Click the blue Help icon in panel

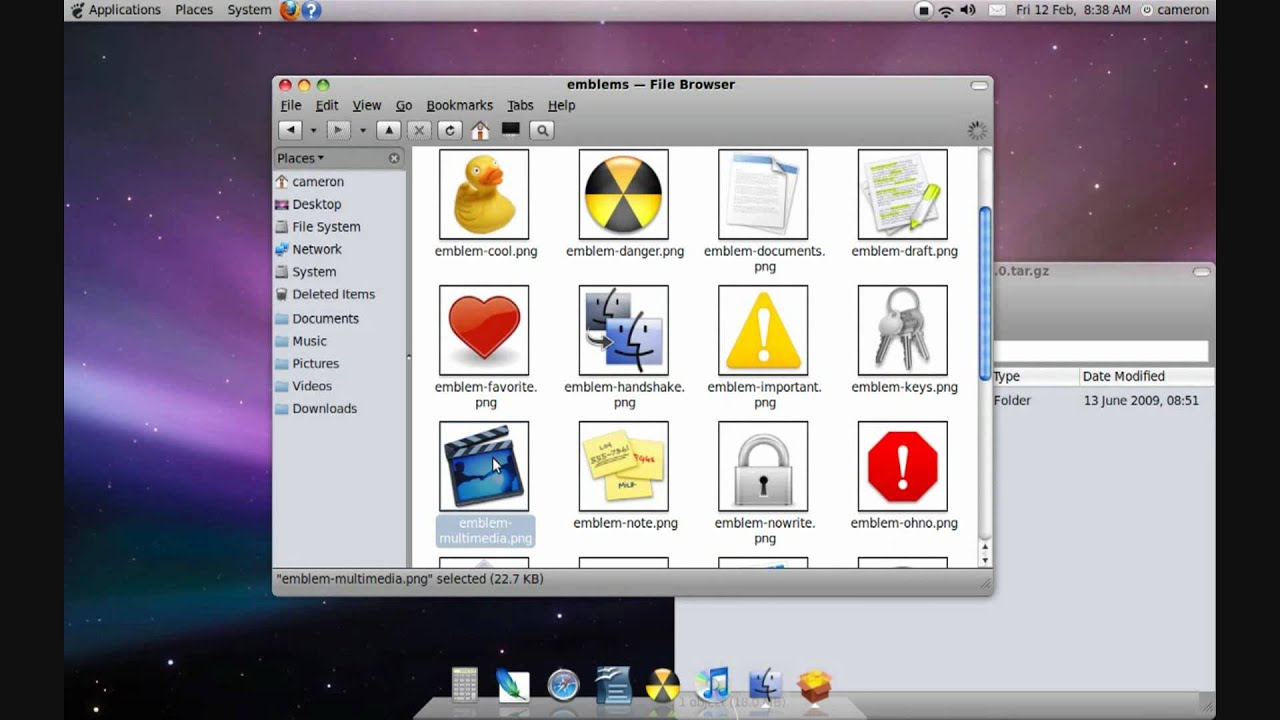[312, 10]
